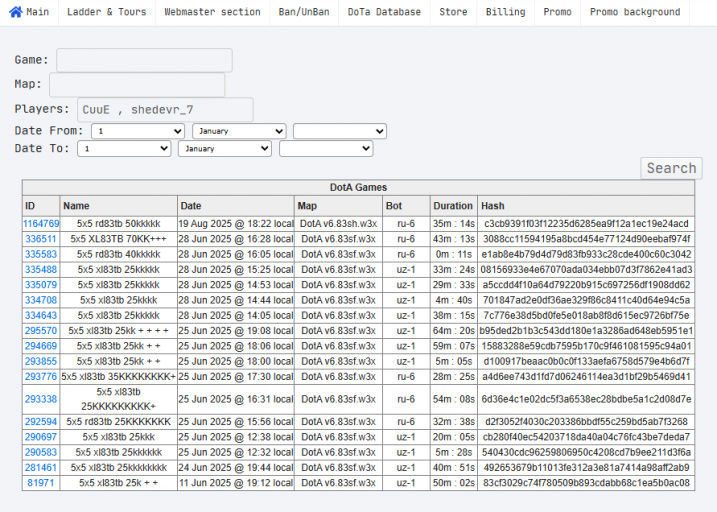The image size is (717, 512).
Task: Click the DotA Games table title
Action: click(x=358, y=187)
